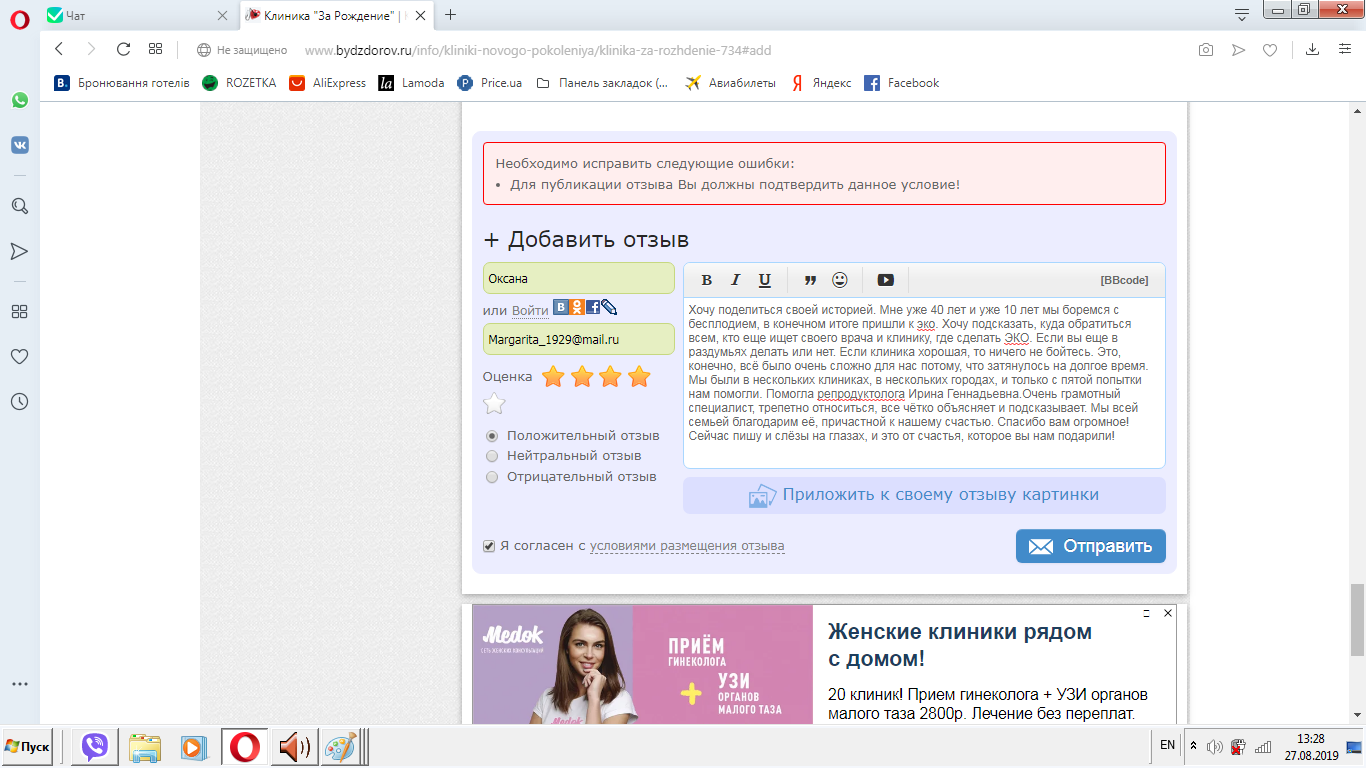Click Приложить к своему отзыву картинки button
The image size is (1366, 768).
point(924,495)
